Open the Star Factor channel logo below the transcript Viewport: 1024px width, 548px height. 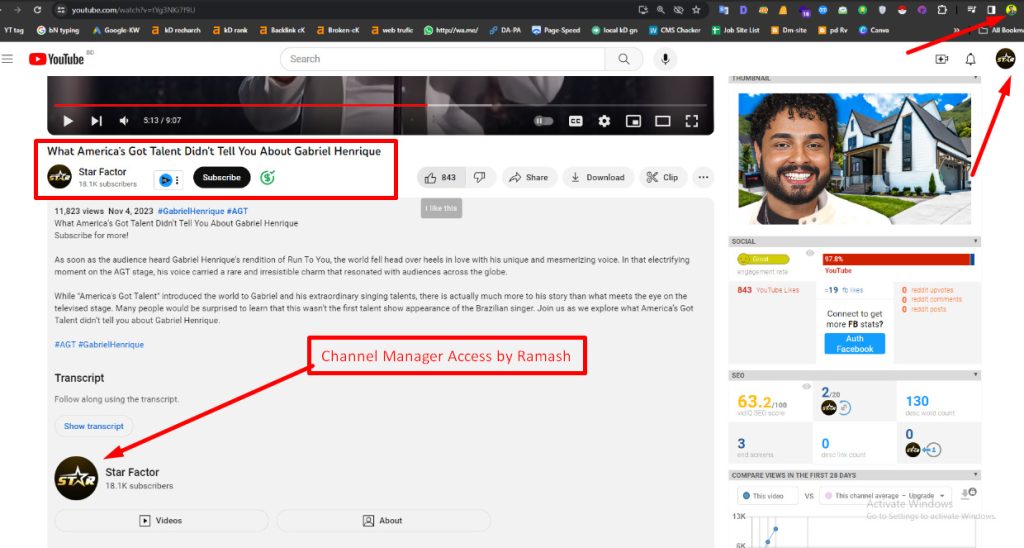pyautogui.click(x=76, y=478)
